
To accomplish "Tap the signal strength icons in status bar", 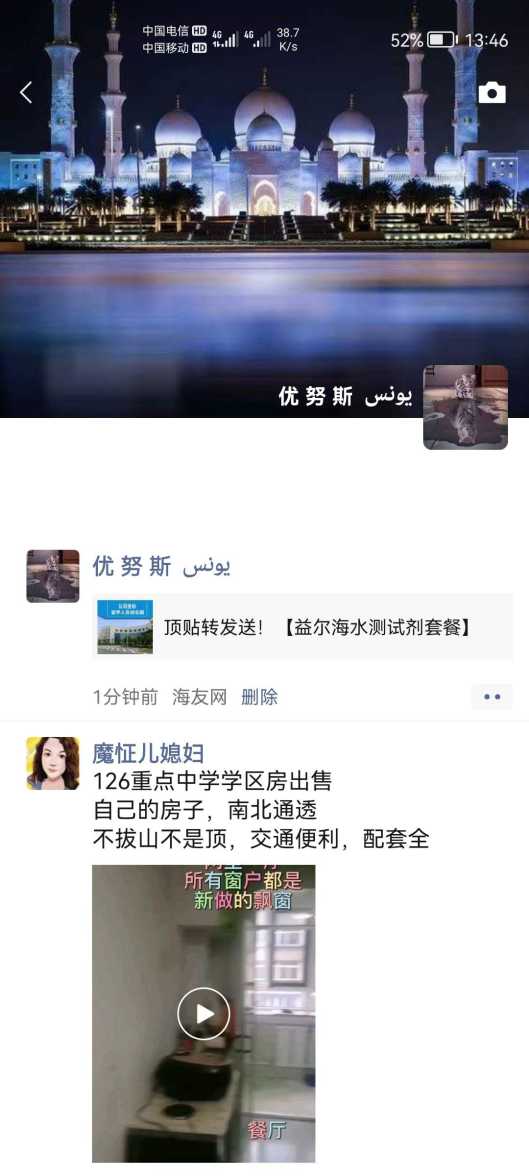I will click(x=241, y=40).
